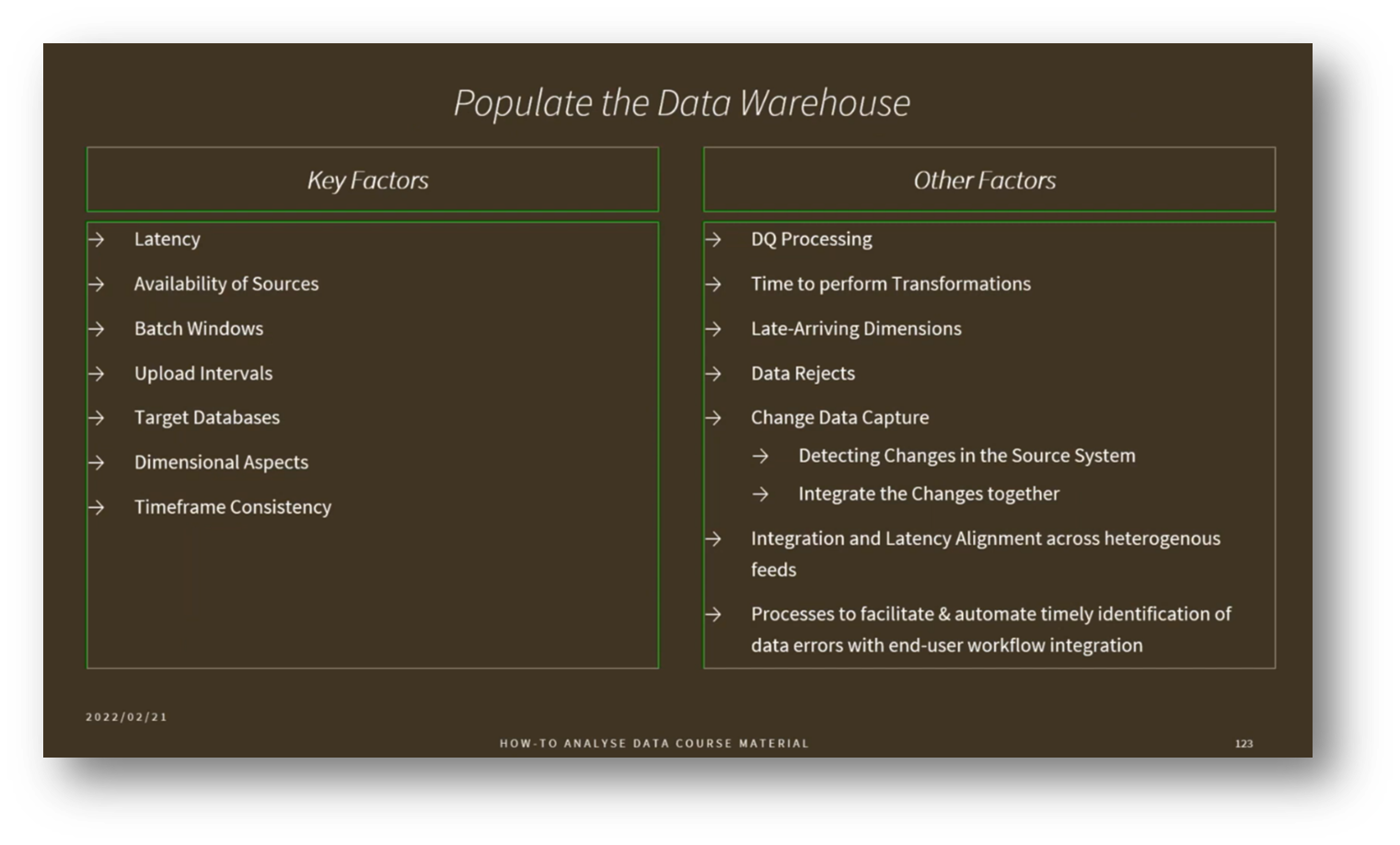Click 'Processes to facilitate & automate' bullet text
This screenshot has height=845, width=1400.
[x=991, y=630]
